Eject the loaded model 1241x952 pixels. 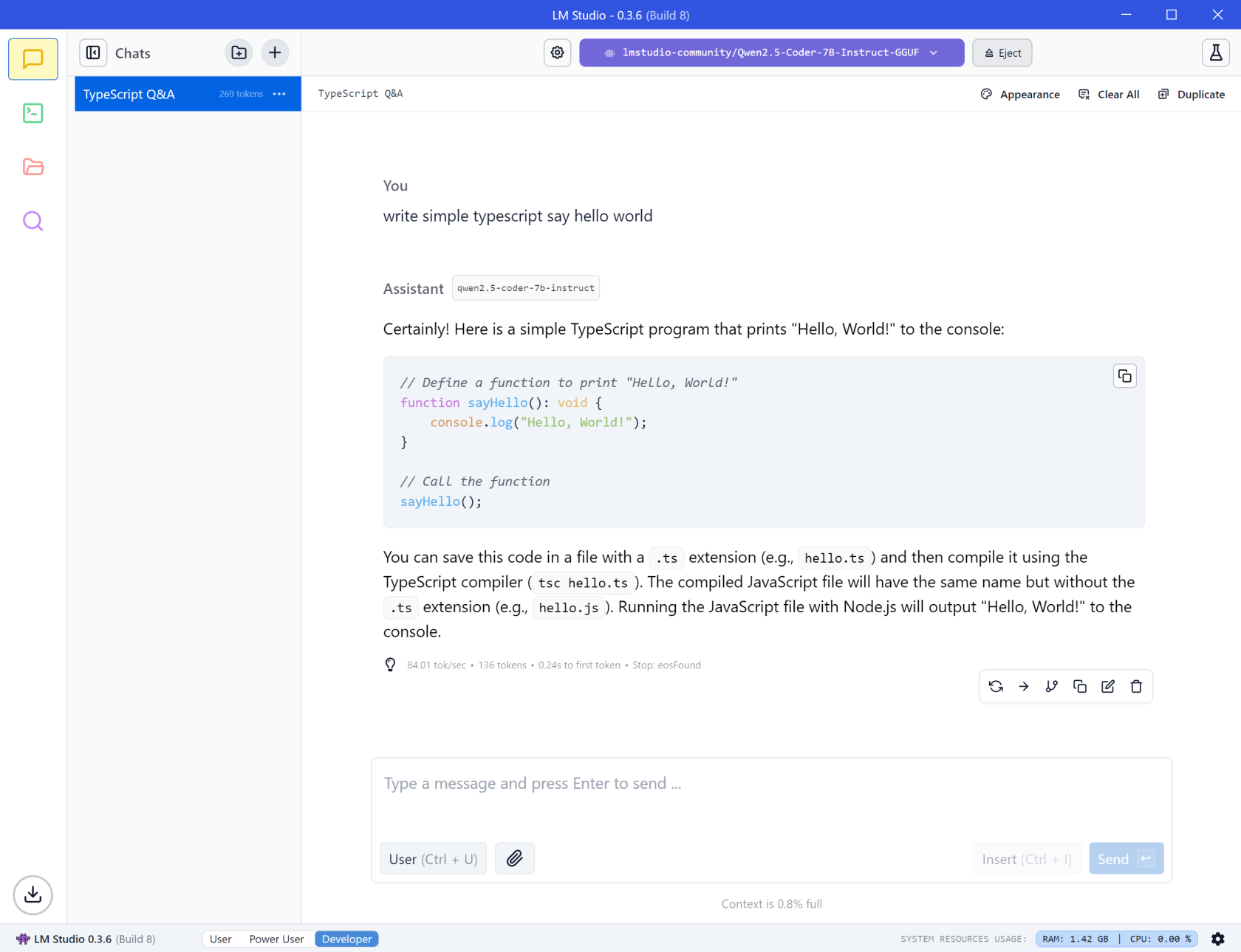click(1002, 52)
